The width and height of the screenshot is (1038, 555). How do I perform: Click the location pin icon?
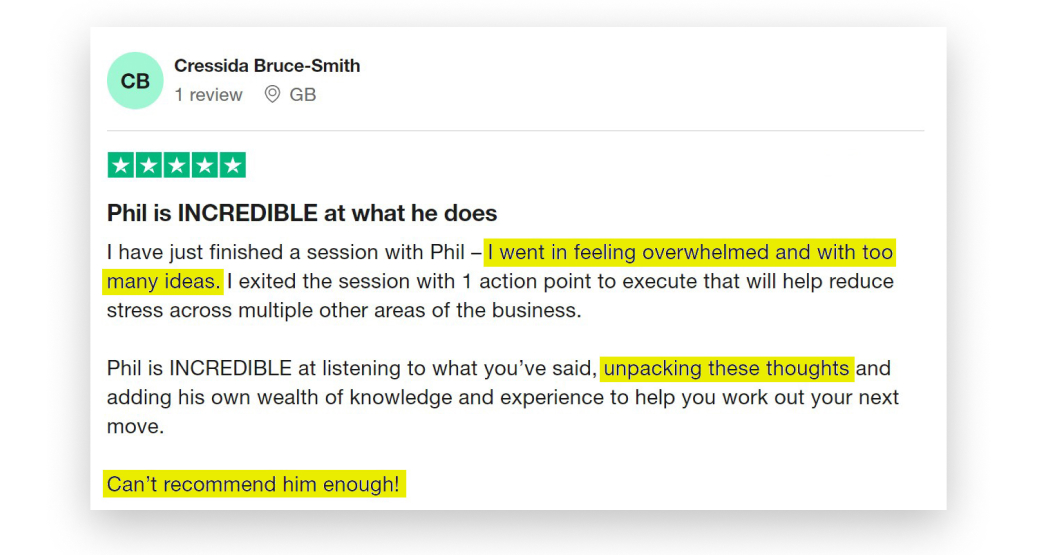(272, 95)
